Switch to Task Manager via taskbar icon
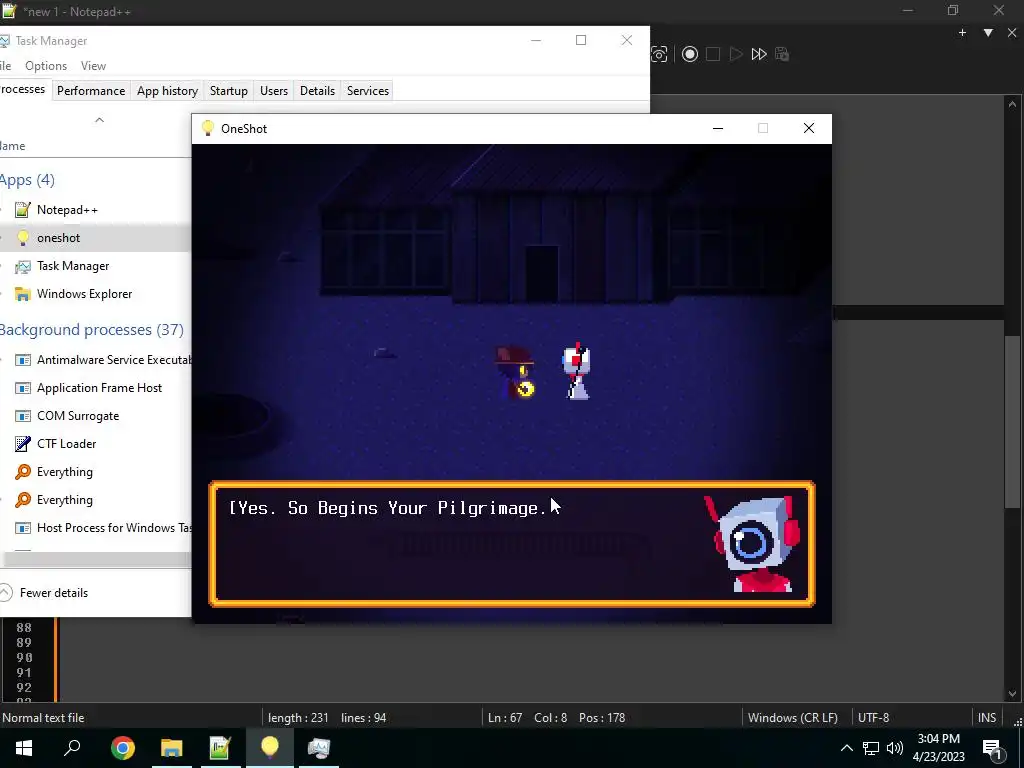 [319, 748]
